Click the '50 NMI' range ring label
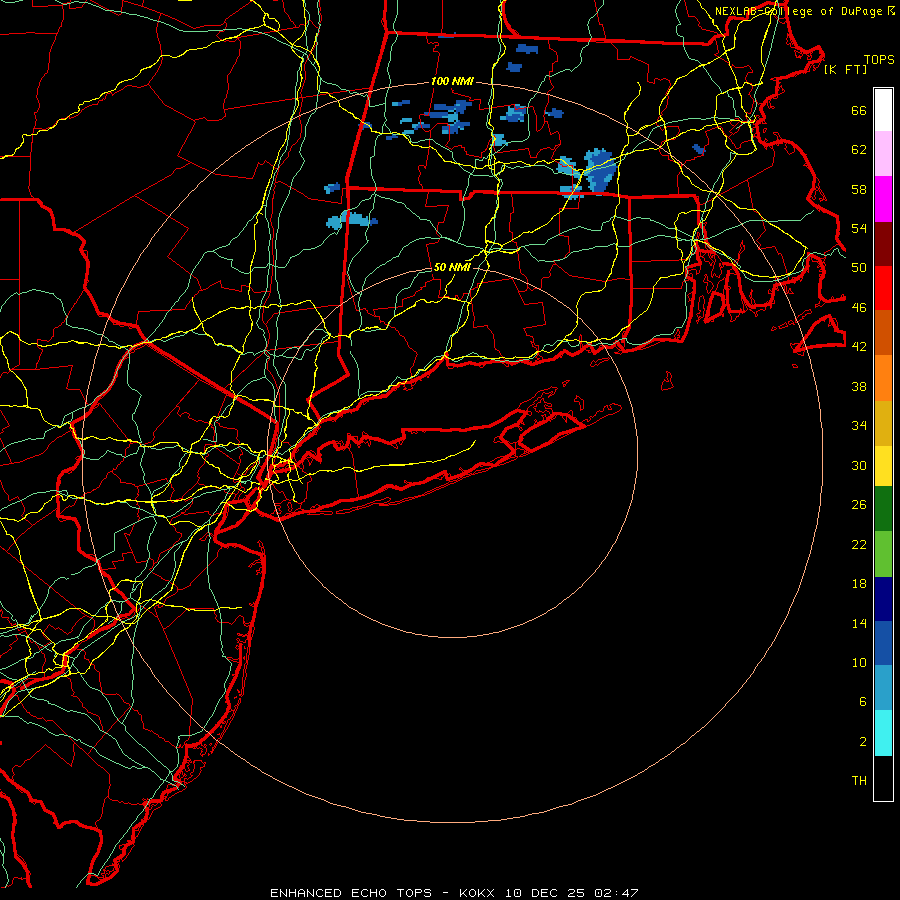Screen dimensions: 900x900 pyautogui.click(x=452, y=267)
